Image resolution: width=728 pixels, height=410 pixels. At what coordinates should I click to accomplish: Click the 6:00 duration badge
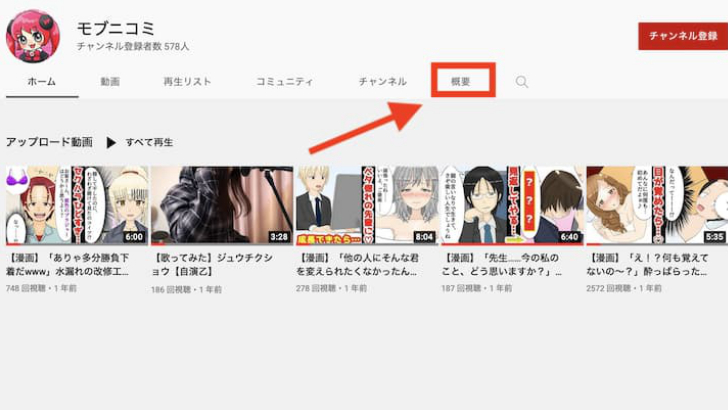[134, 237]
